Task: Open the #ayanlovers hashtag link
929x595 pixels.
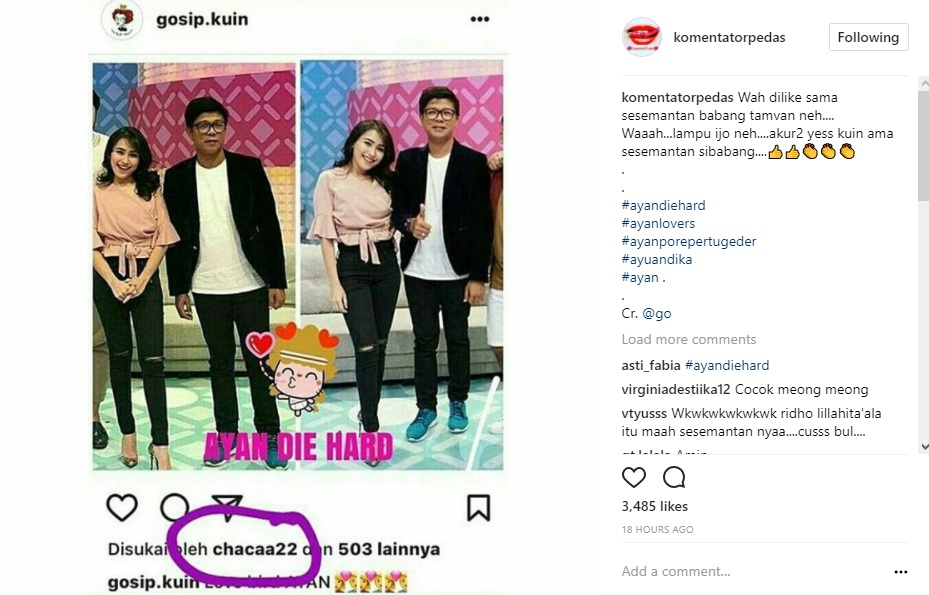Action: (658, 223)
